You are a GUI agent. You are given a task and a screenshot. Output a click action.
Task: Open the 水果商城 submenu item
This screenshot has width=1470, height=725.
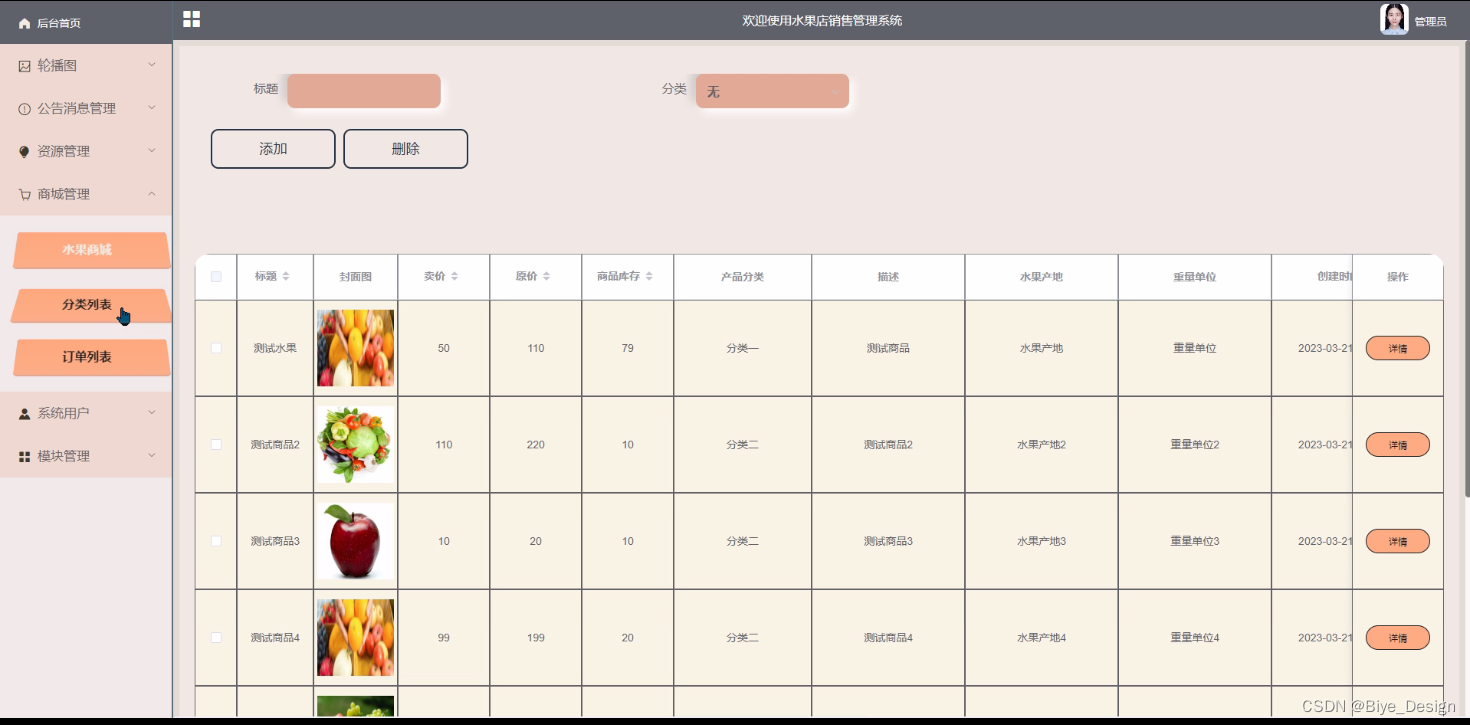pos(90,250)
